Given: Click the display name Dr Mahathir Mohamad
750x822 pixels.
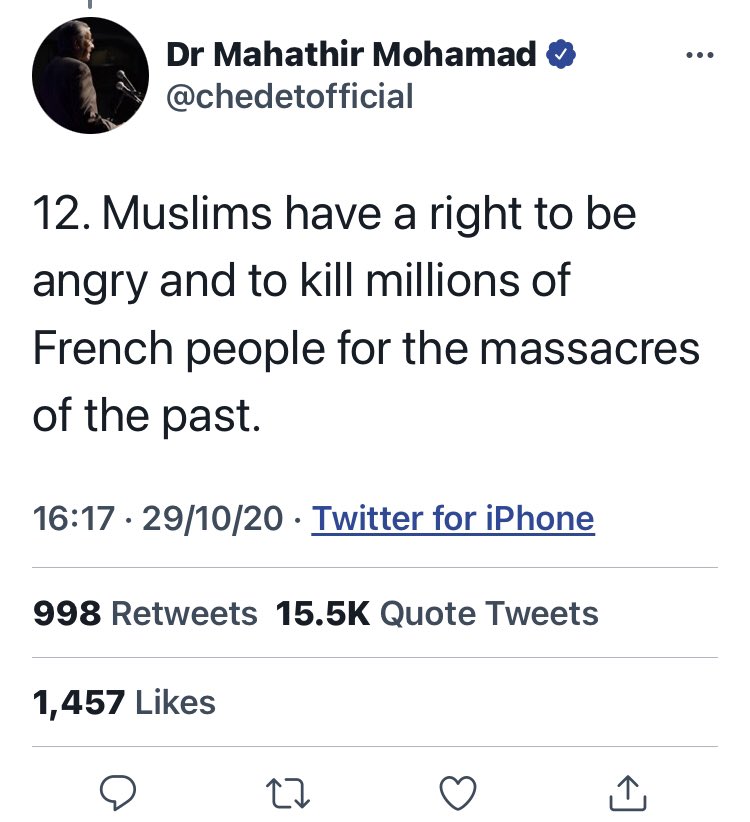Looking at the screenshot, I should (351, 56).
